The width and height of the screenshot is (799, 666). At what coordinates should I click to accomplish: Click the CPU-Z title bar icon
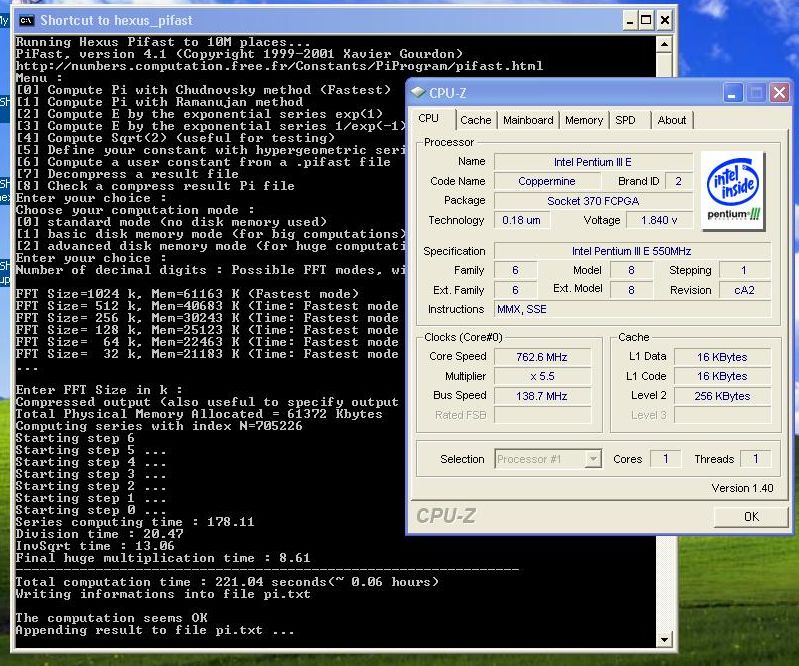pyautogui.click(x=418, y=92)
